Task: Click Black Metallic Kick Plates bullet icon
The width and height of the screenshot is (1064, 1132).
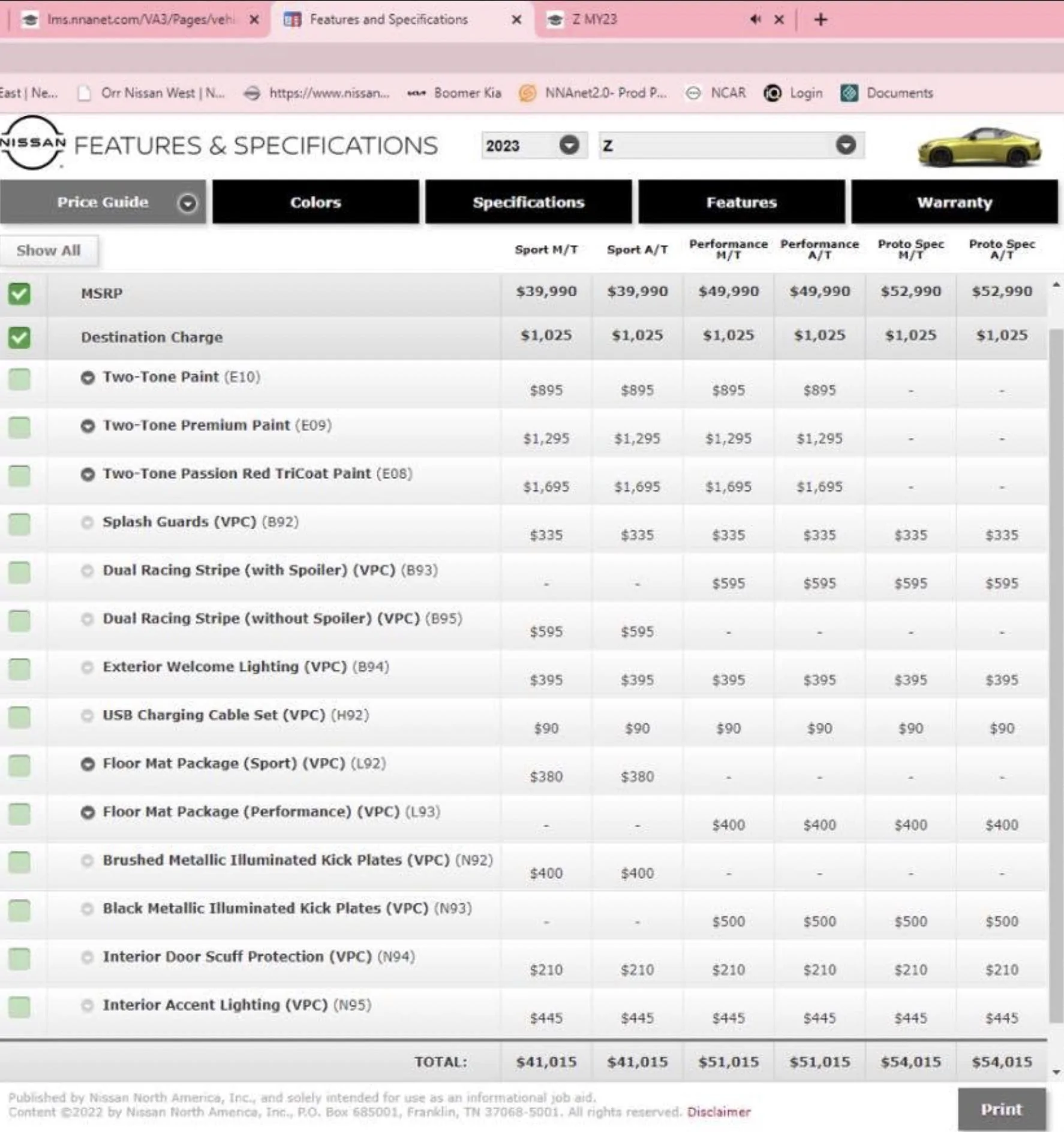Action: tap(88, 909)
